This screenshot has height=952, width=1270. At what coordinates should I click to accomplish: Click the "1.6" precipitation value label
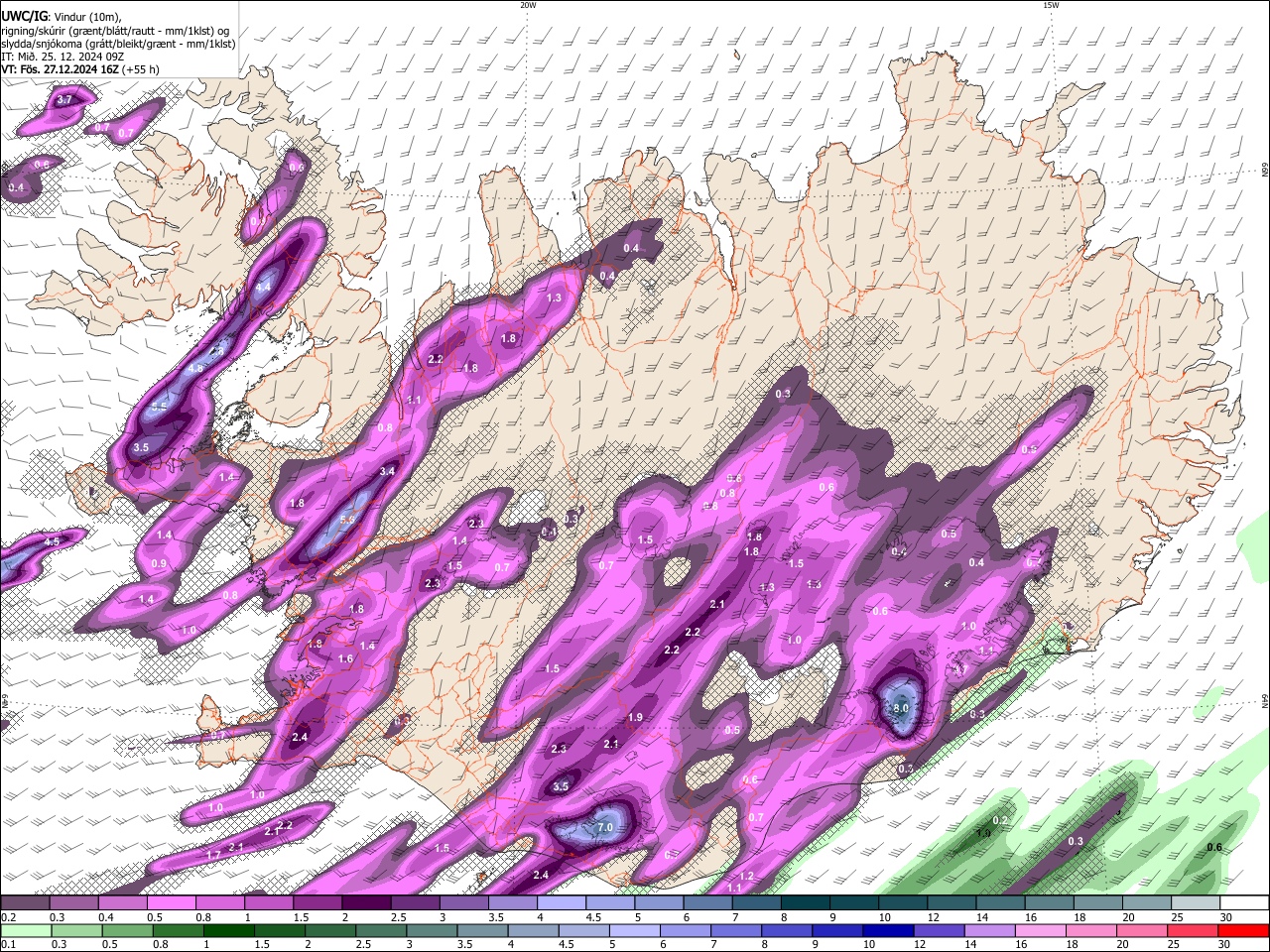[346, 658]
